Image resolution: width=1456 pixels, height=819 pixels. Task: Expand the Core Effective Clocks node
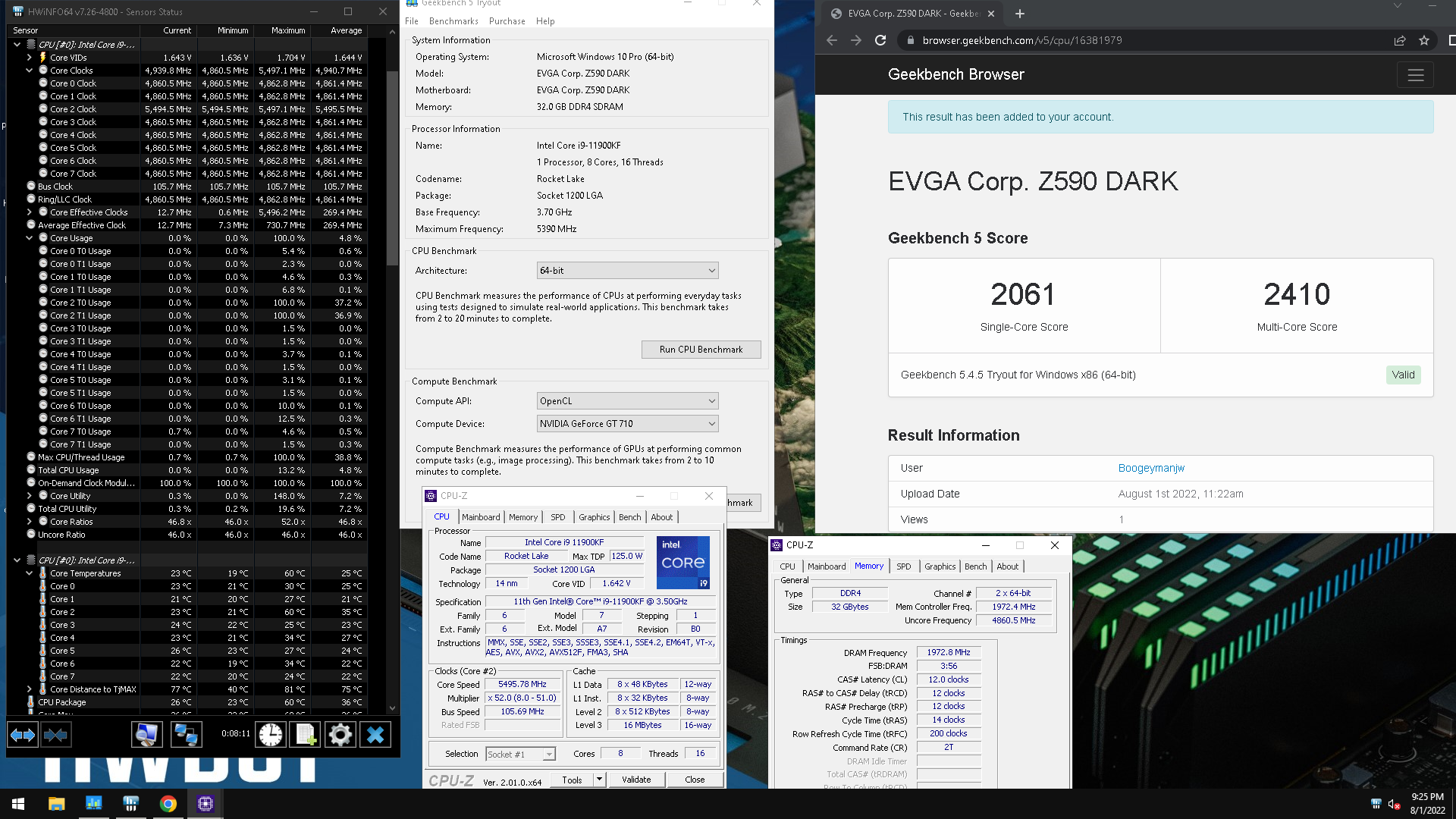[x=30, y=212]
